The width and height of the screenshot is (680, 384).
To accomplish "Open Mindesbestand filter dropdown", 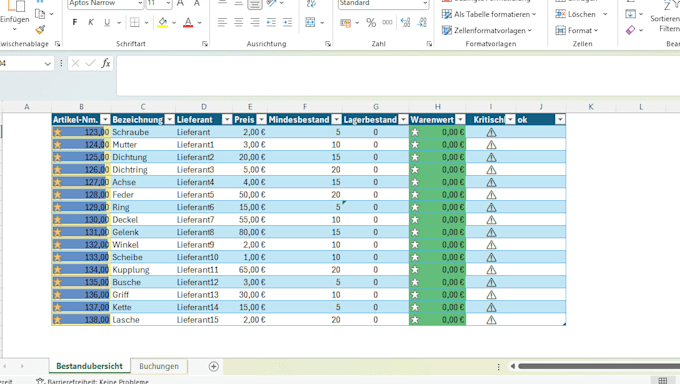I will tap(337, 120).
